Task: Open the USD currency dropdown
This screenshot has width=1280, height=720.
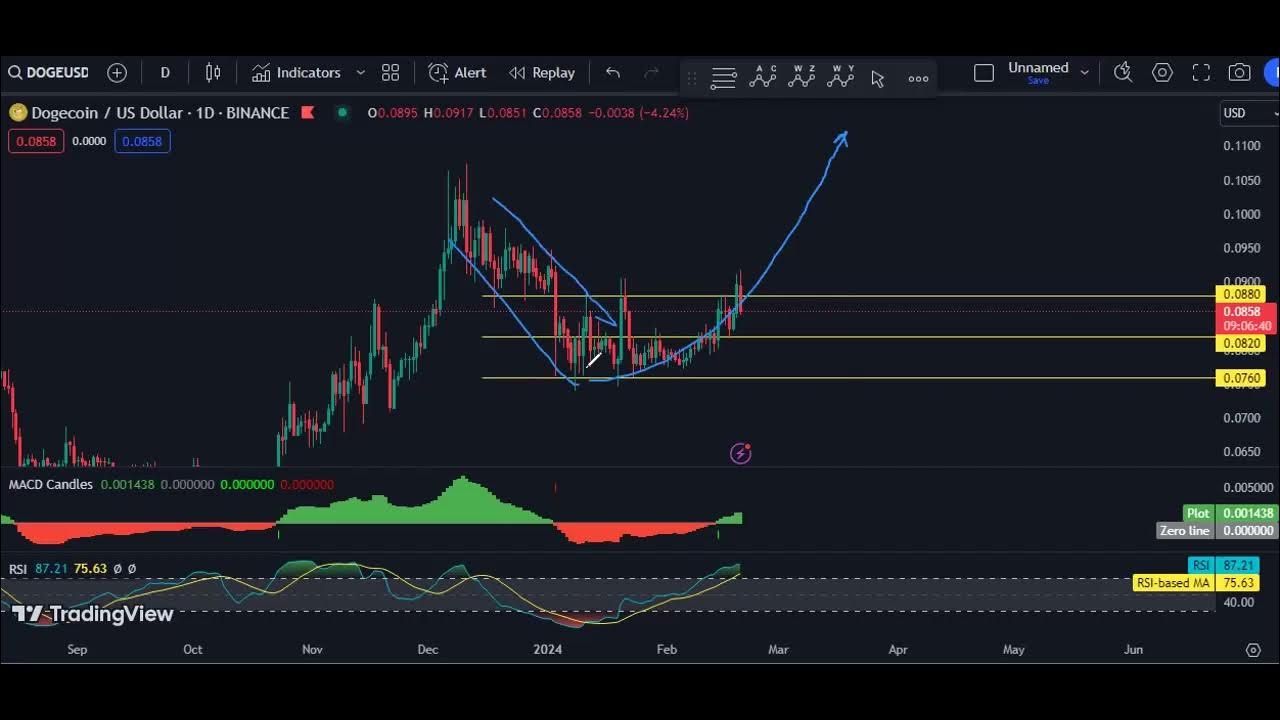Action: click(1250, 113)
